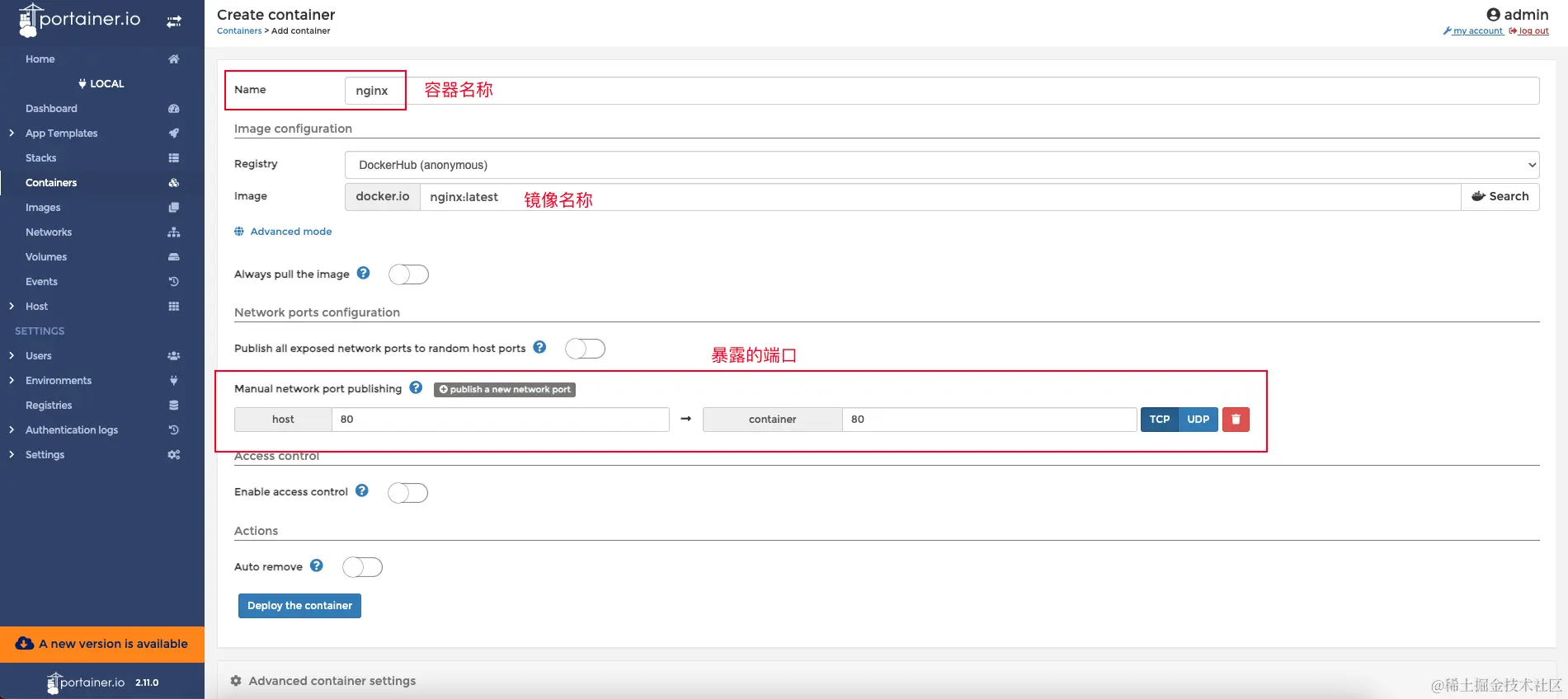This screenshot has width=1568, height=699.
Task: Click the Dashboard gauge icon
Action: click(x=173, y=108)
